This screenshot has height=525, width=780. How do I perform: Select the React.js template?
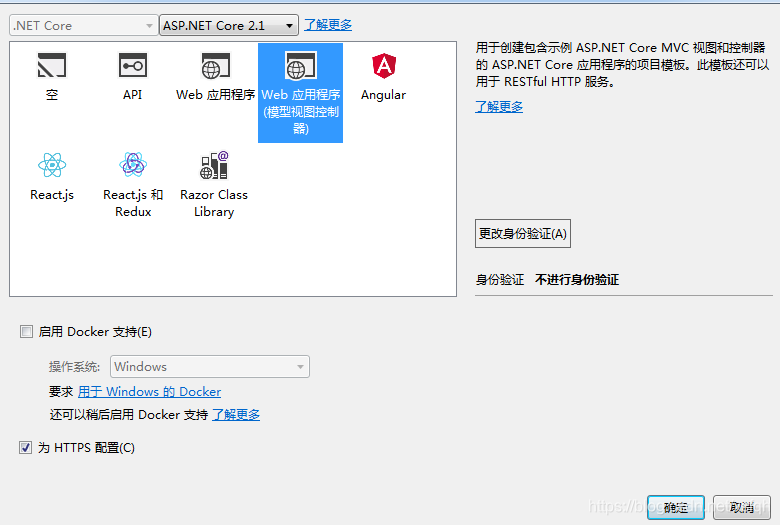coord(52,177)
